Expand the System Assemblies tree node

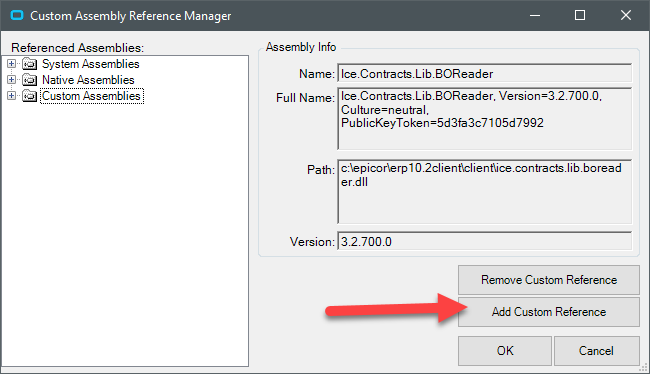coord(12,64)
